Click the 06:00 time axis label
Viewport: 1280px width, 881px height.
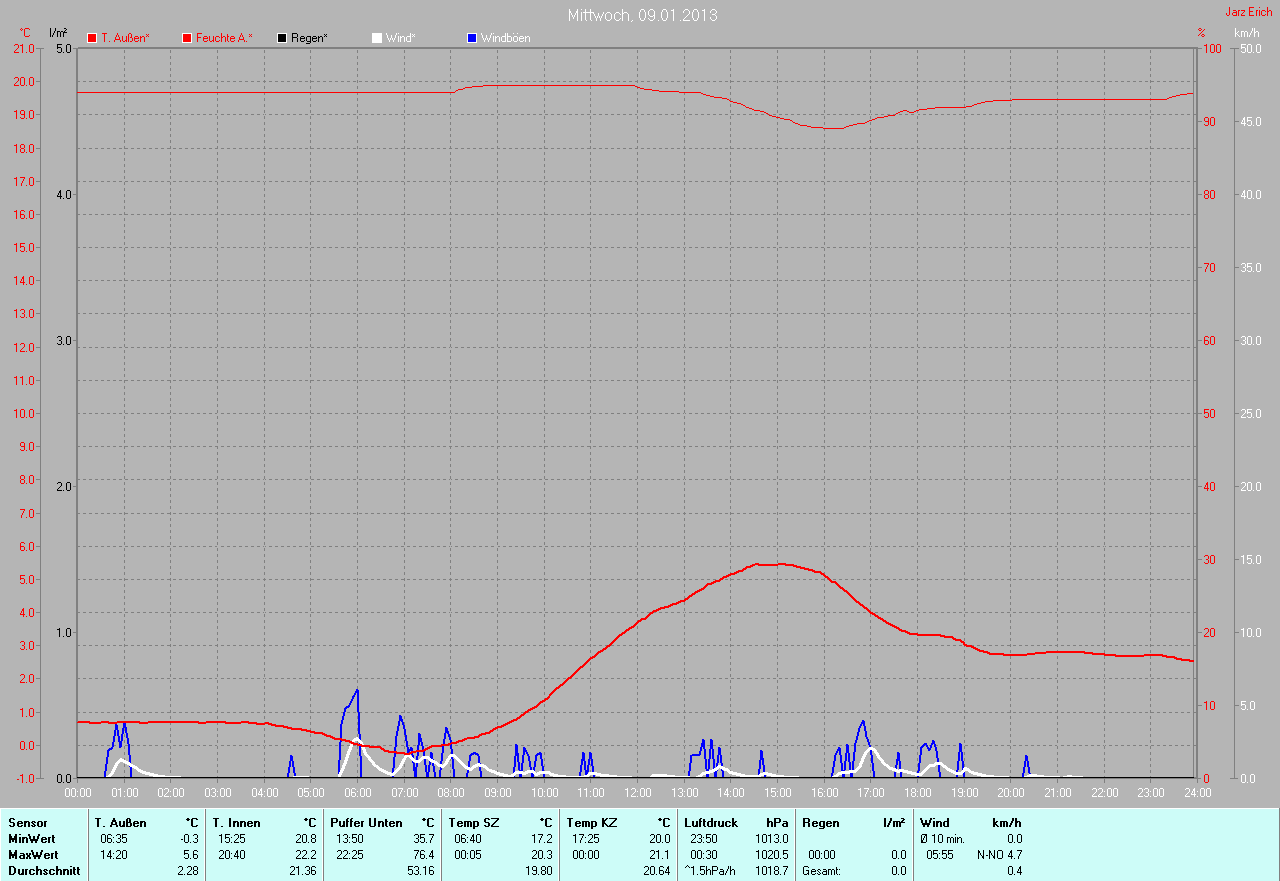358,792
